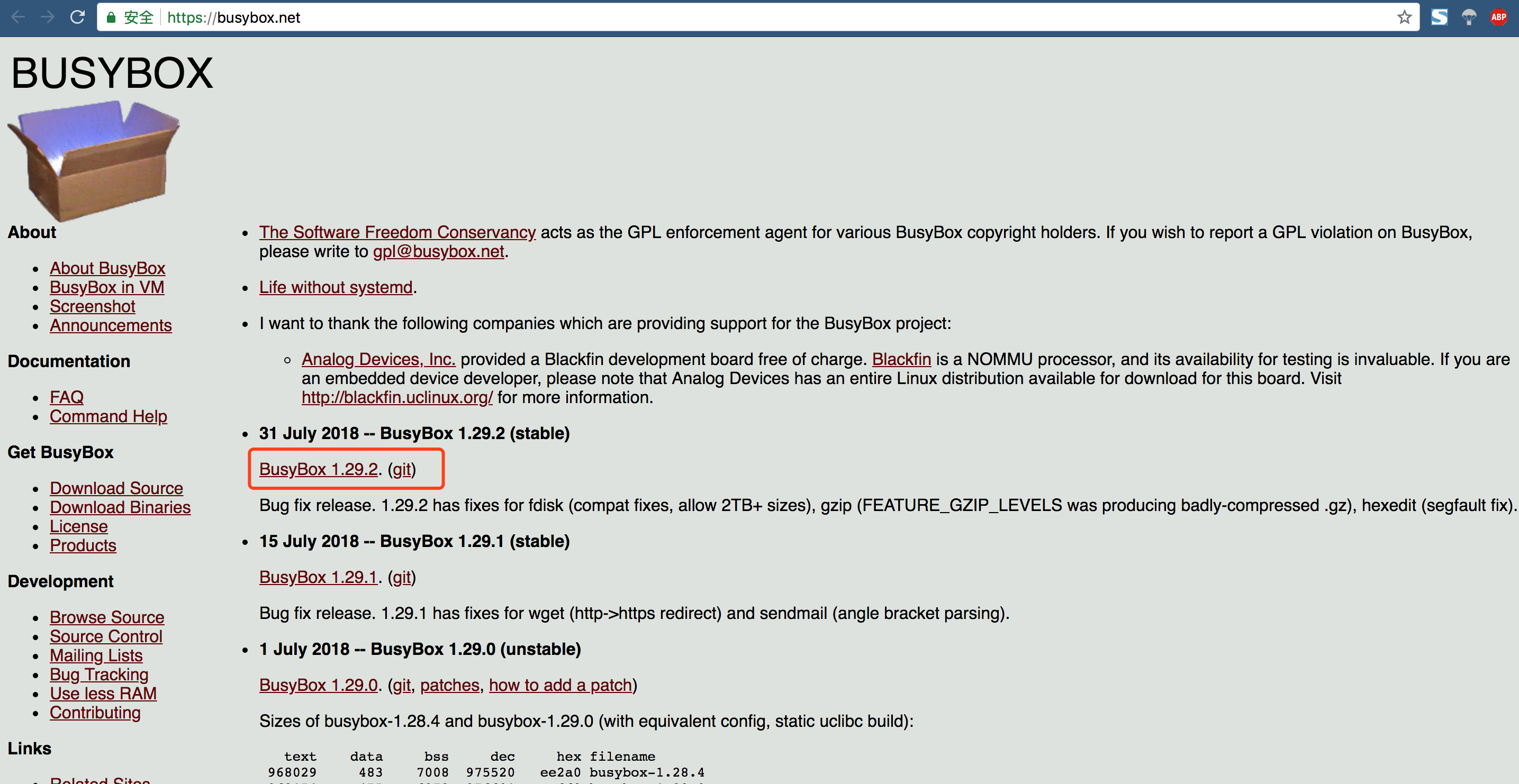Open how to add a patch link
Image resolution: width=1519 pixels, height=784 pixels.
click(x=560, y=685)
